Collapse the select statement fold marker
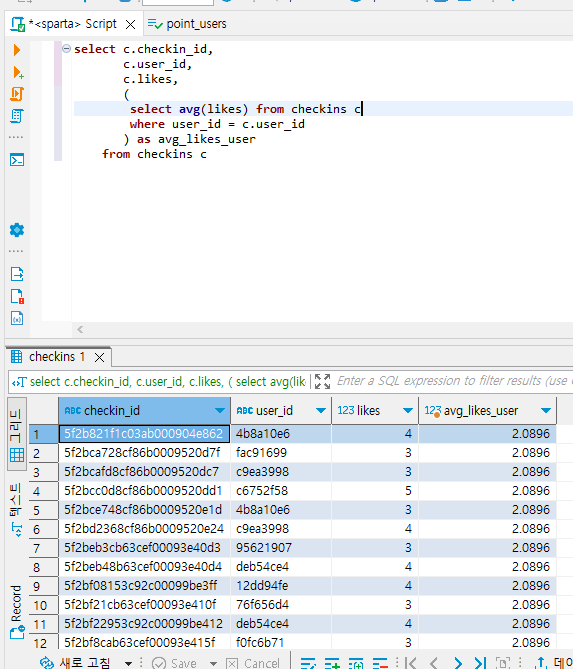The width and height of the screenshot is (573, 669). pyautogui.click(x=66, y=49)
